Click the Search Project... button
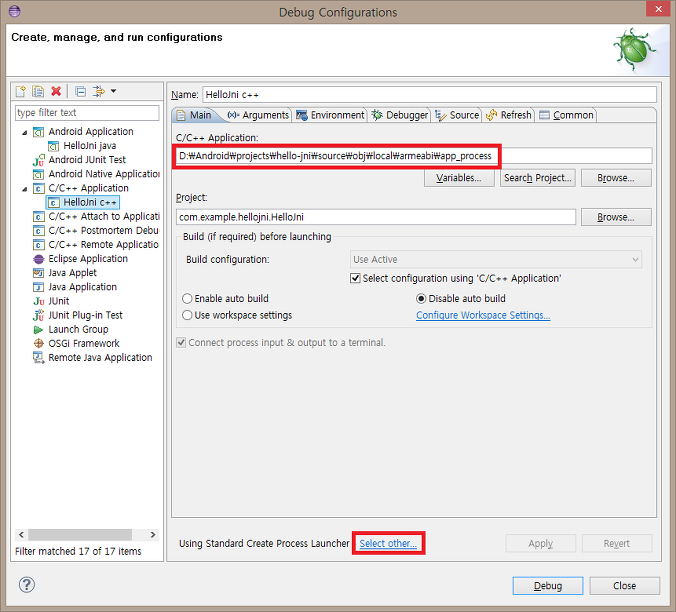Screen dimensions: 676x612 pos(538,178)
